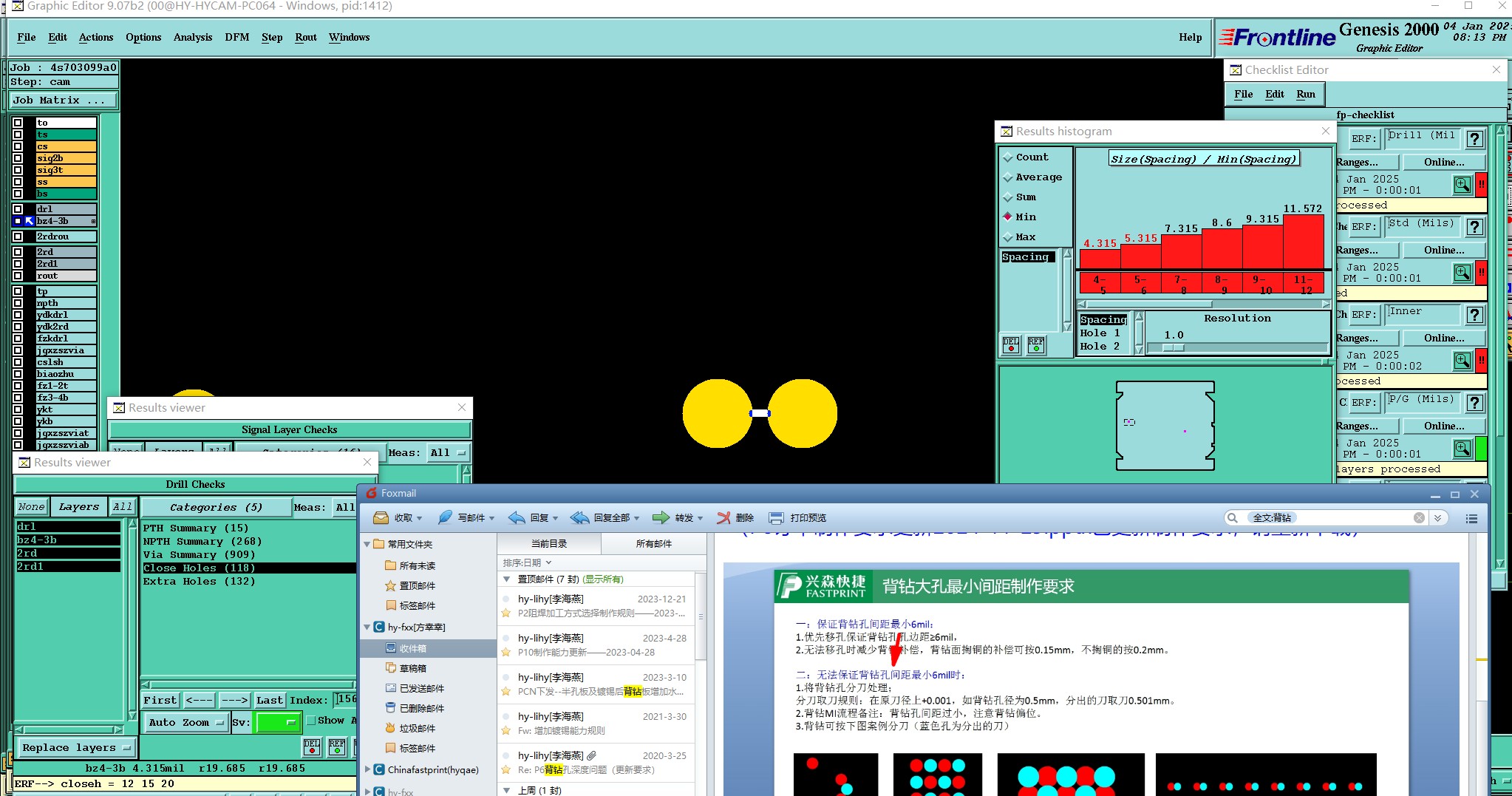Click the 4-5 histogram range bar
The image size is (1512, 796).
[1100, 284]
